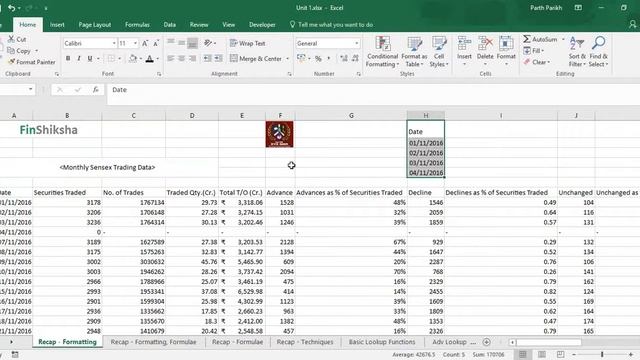The height and width of the screenshot is (360, 640).
Task: Click Merge & Center button
Action: point(256,59)
